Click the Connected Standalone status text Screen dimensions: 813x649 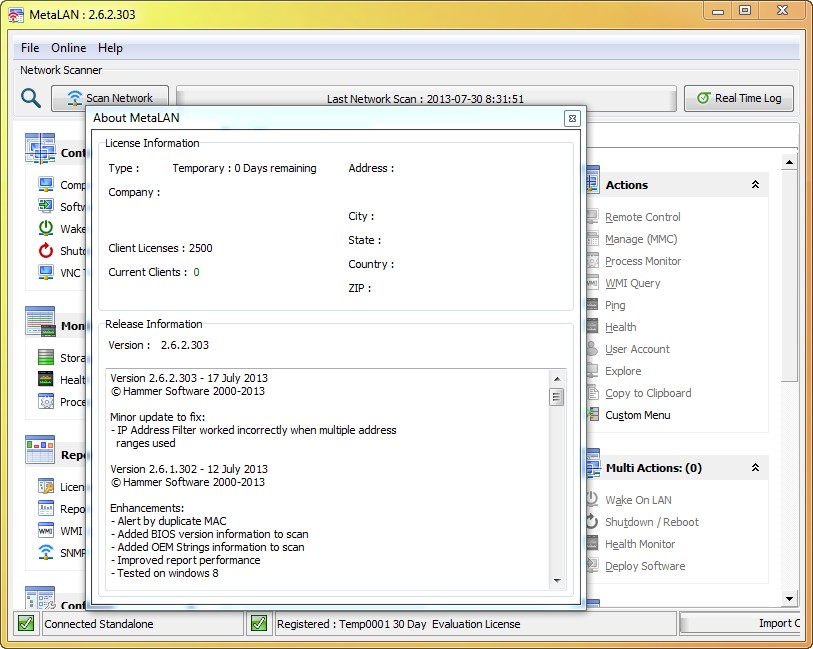point(99,624)
